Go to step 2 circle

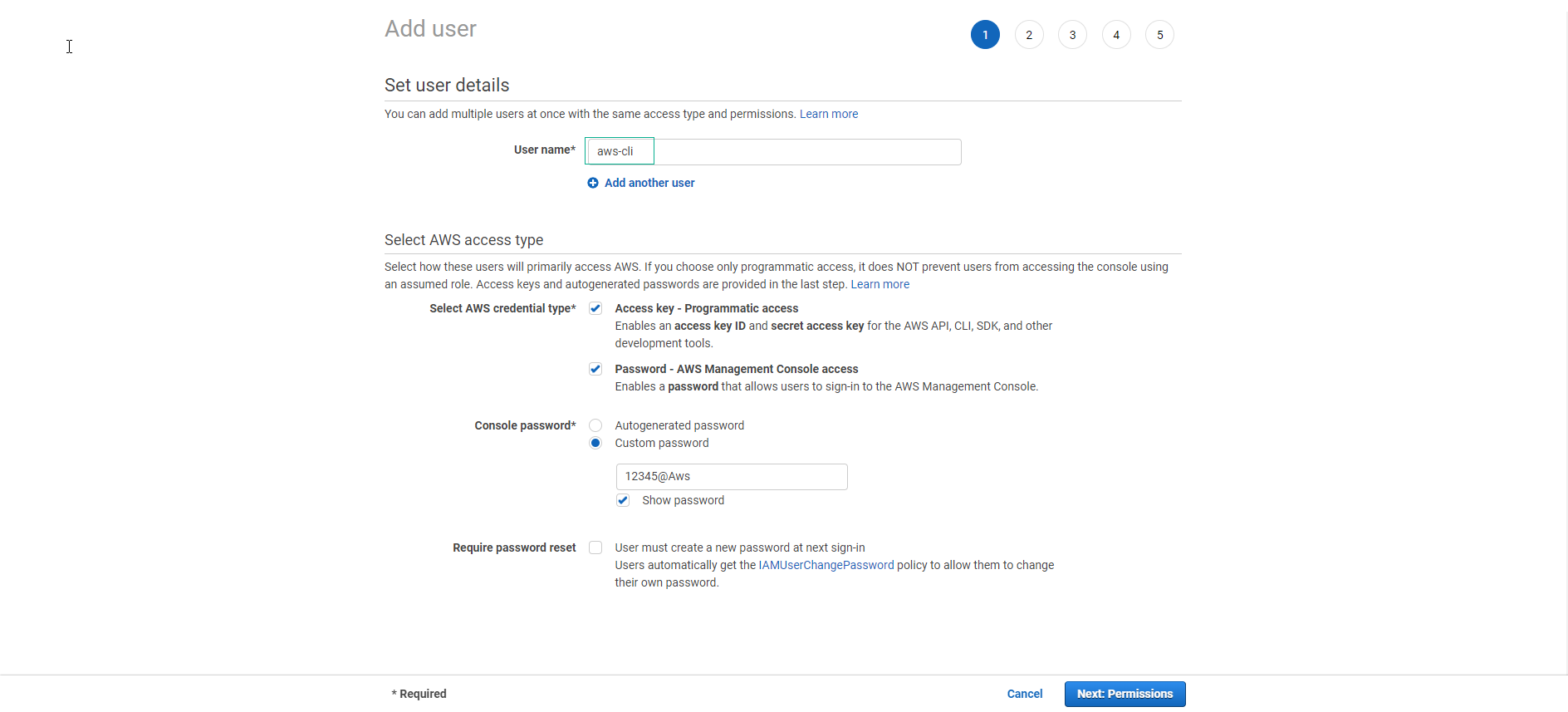click(1029, 35)
